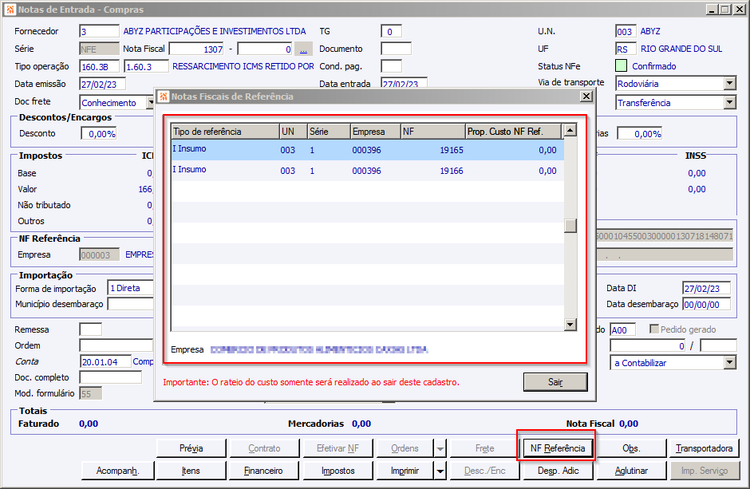
Task: Click the NF Referência button
Action: (557, 448)
